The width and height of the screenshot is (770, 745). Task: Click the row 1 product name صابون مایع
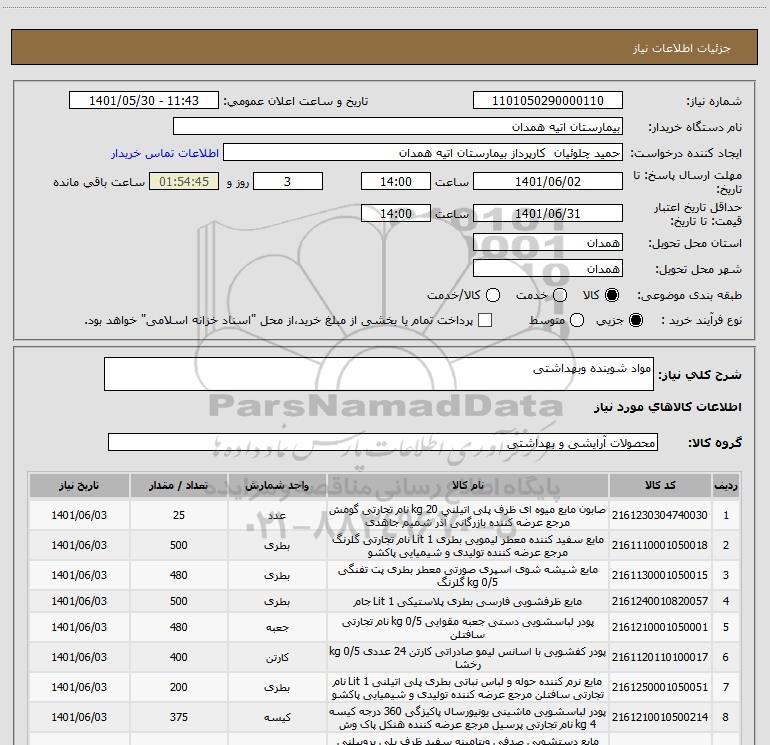pyautogui.click(x=468, y=515)
